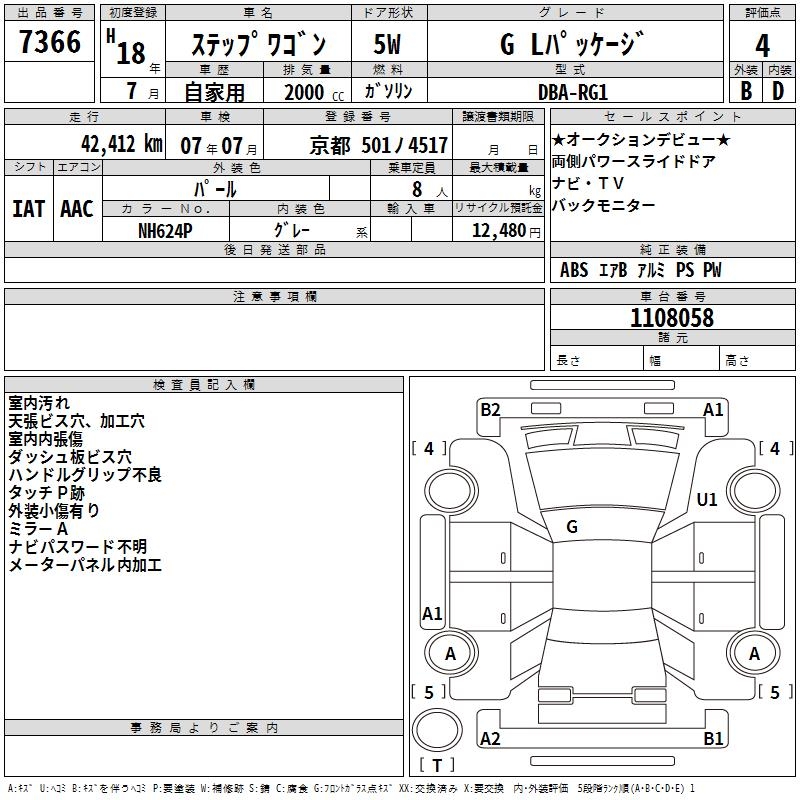Click the interior color グレー

[292, 230]
